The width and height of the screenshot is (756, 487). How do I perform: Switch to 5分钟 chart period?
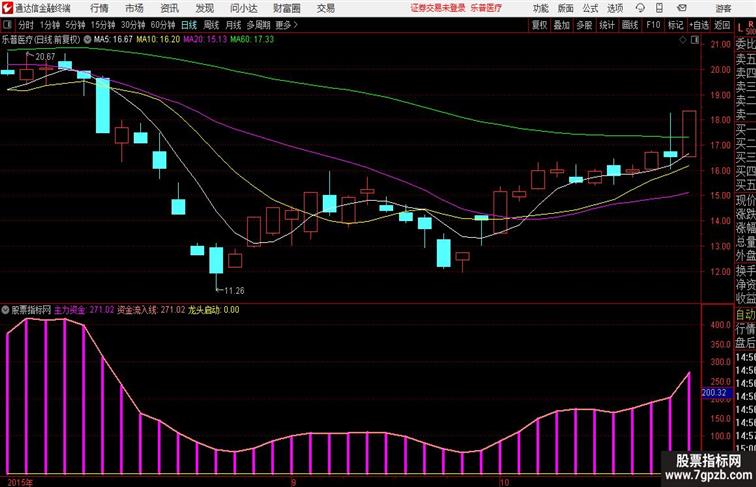[x=75, y=25]
